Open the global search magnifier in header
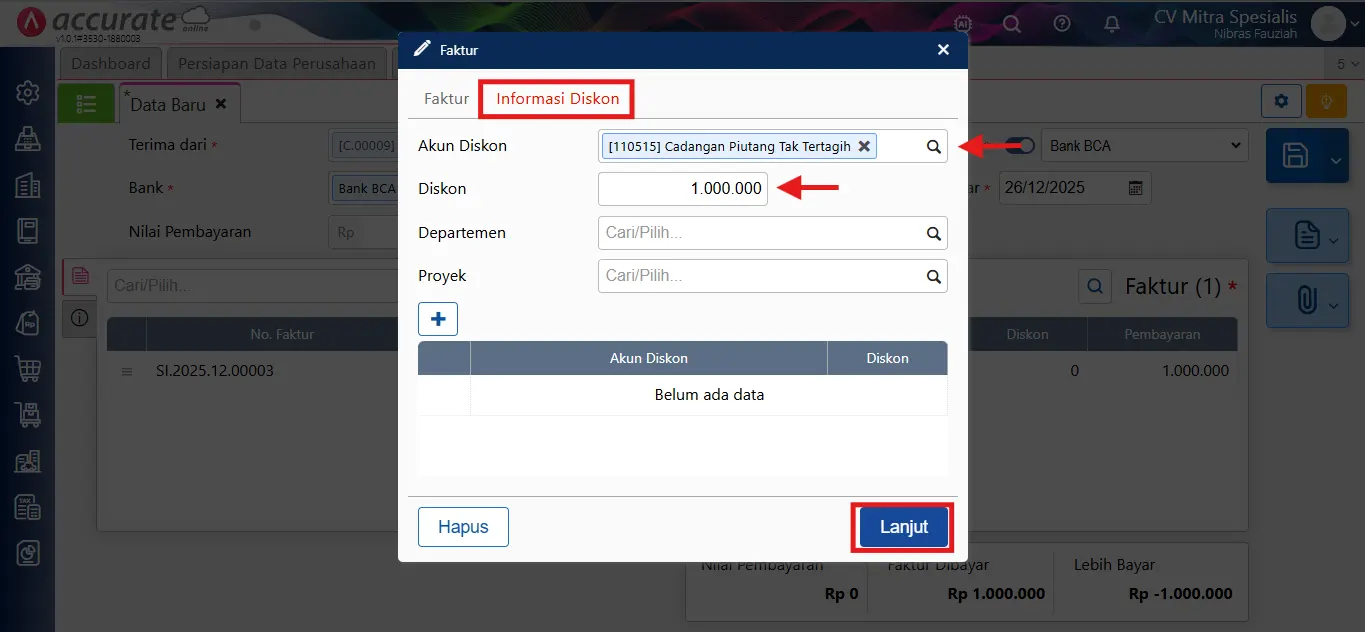The width and height of the screenshot is (1365, 632). tap(1012, 23)
